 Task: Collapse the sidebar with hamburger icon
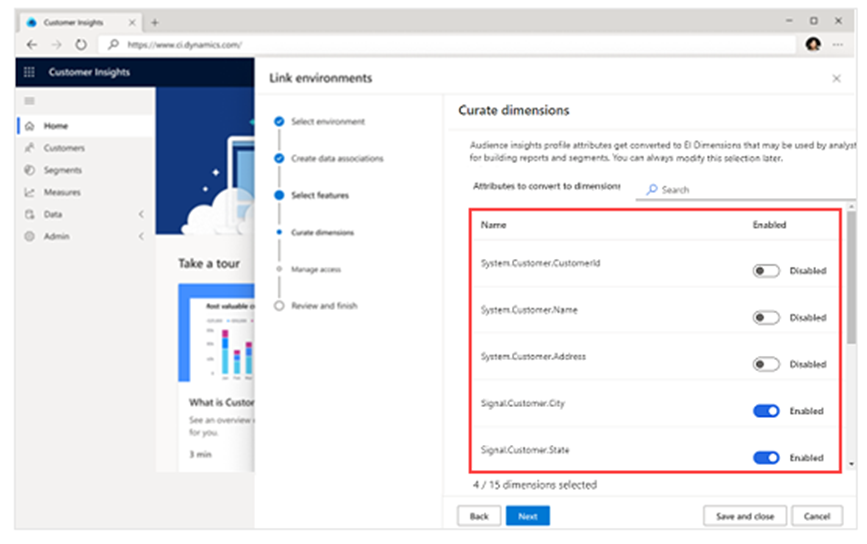[29, 101]
